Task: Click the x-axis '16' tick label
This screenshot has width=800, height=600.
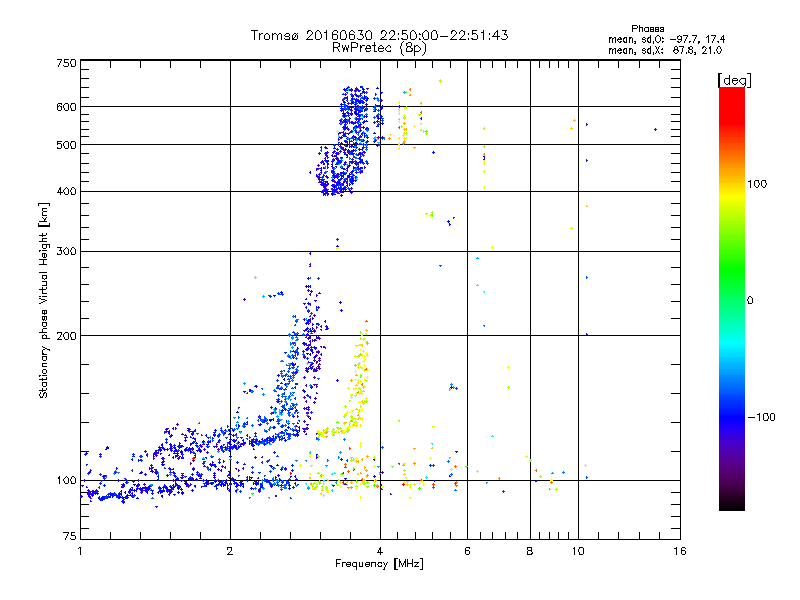Action: [680, 551]
